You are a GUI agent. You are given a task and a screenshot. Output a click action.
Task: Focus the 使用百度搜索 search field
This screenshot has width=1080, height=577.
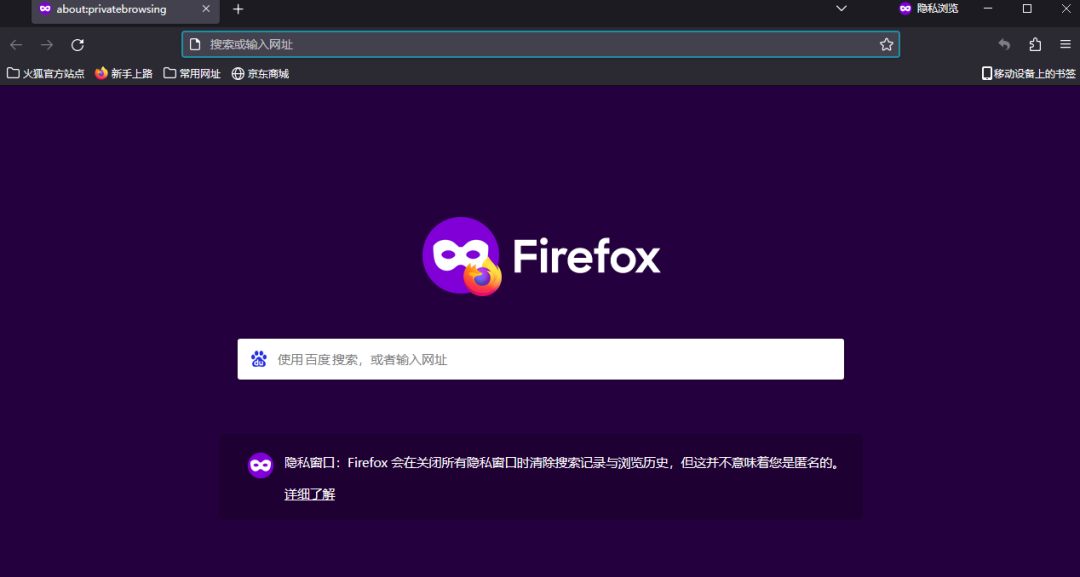[x=541, y=359]
